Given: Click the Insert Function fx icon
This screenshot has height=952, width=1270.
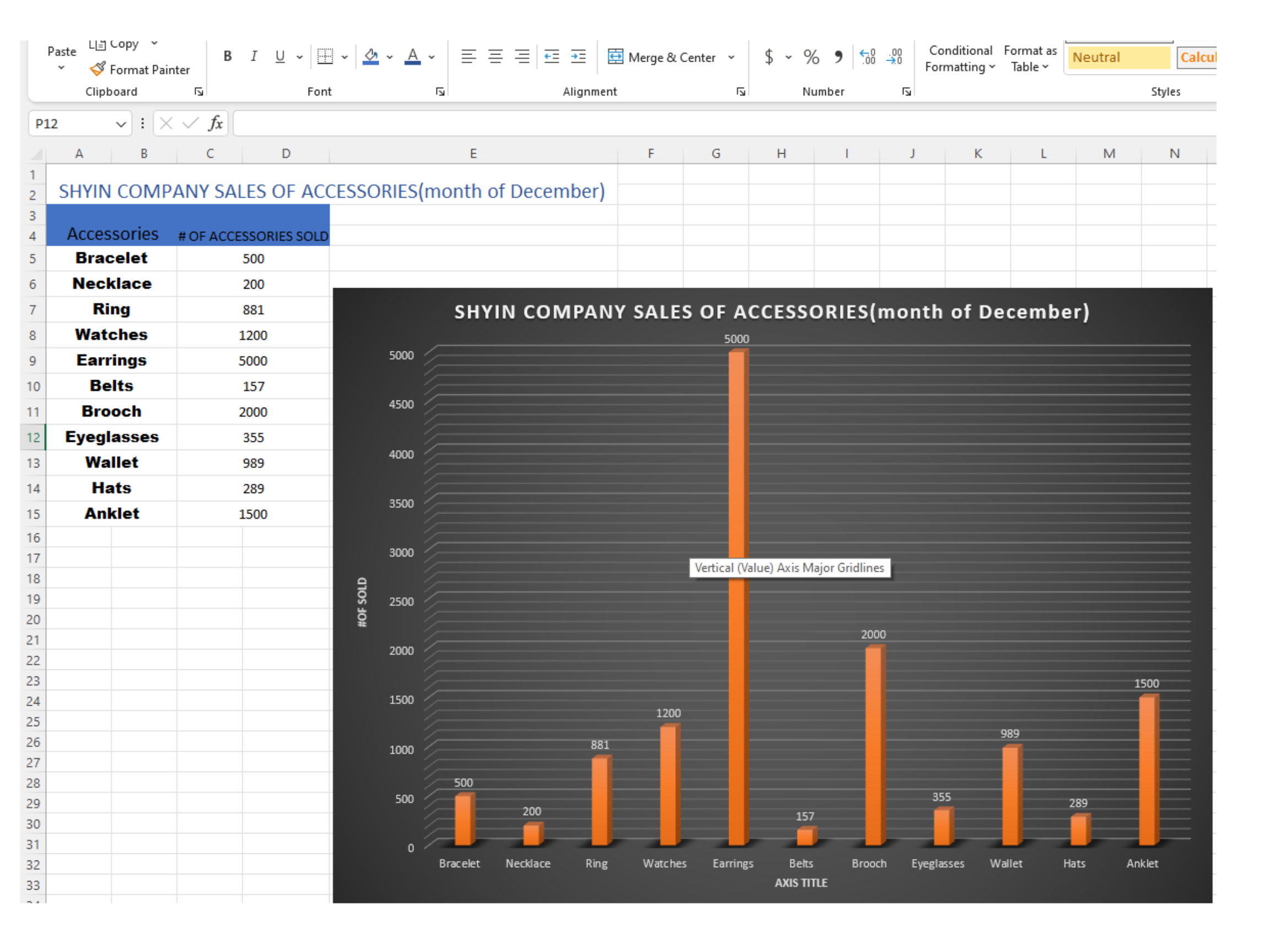Looking at the screenshot, I should [x=216, y=123].
